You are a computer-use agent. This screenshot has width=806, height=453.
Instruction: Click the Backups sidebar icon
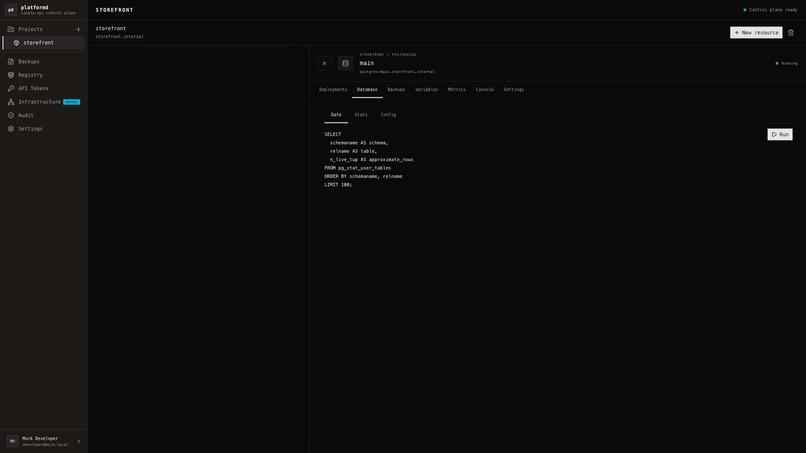click(x=11, y=61)
